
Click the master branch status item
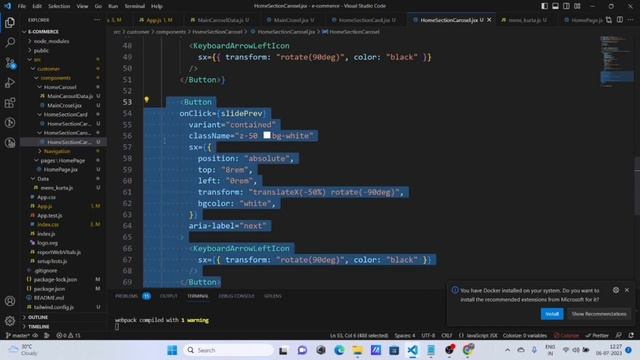coord(18,336)
